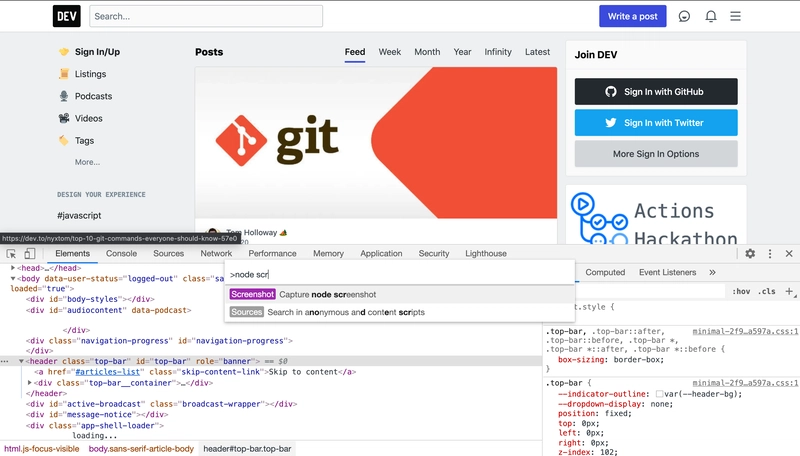Click the Videos camera icon
Viewport: 800px width, 456px height.
coord(64,118)
